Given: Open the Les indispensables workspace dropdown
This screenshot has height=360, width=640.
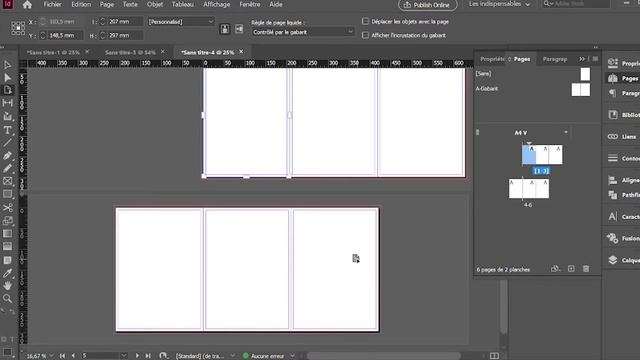Looking at the screenshot, I should click(499, 4).
